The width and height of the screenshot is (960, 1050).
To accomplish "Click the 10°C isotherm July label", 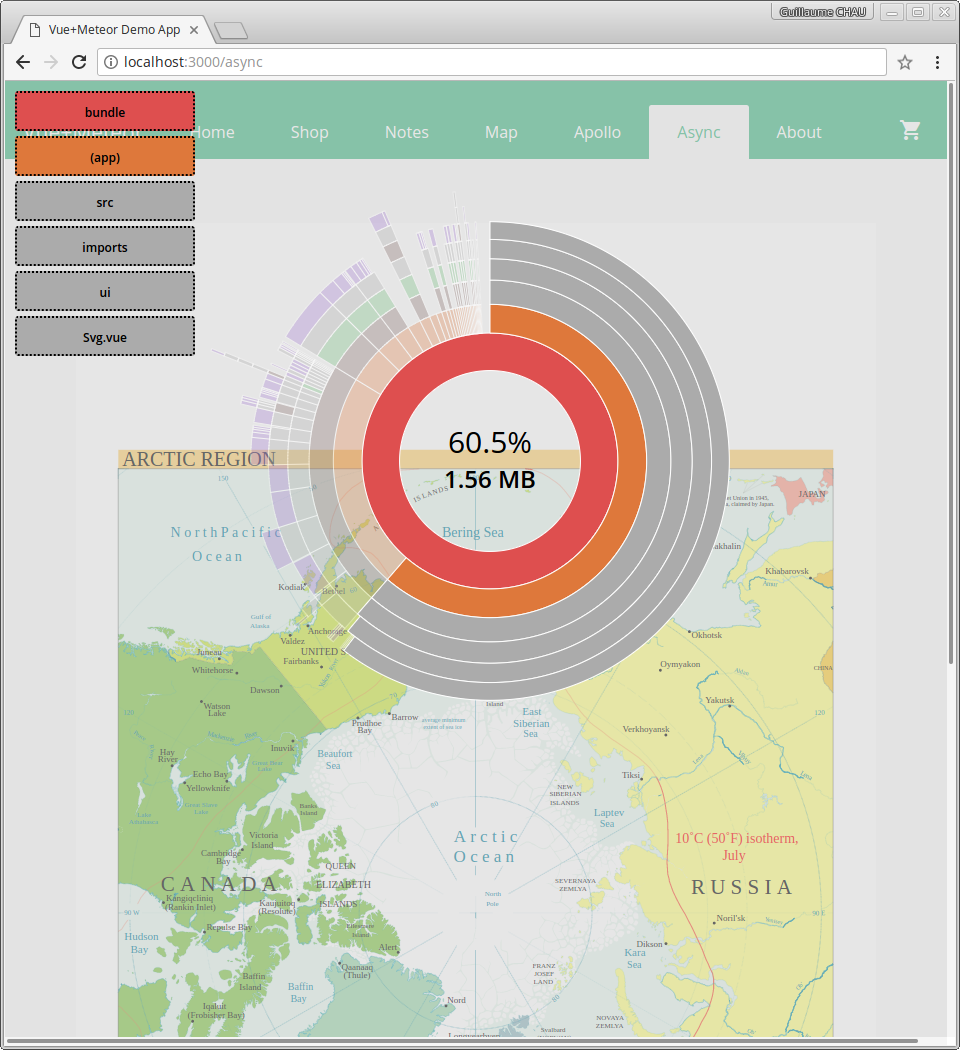I will coord(736,846).
